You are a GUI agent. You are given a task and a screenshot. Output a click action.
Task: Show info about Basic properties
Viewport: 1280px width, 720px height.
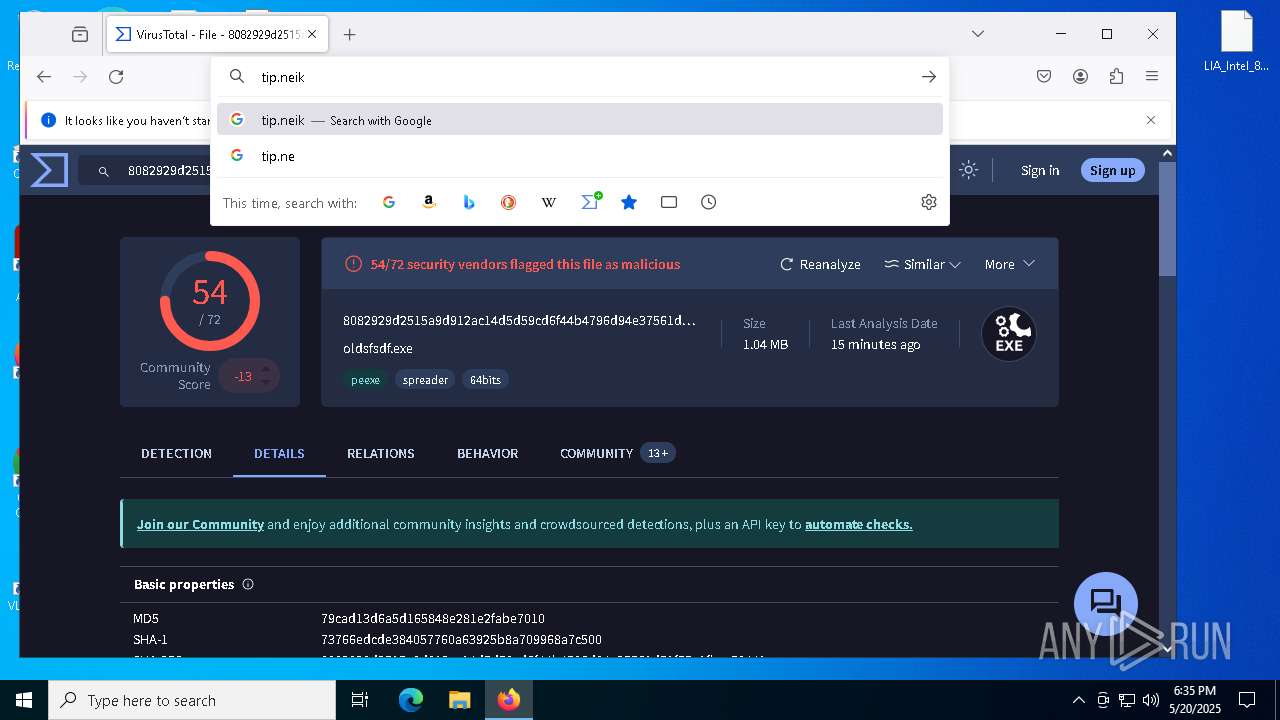(x=248, y=584)
